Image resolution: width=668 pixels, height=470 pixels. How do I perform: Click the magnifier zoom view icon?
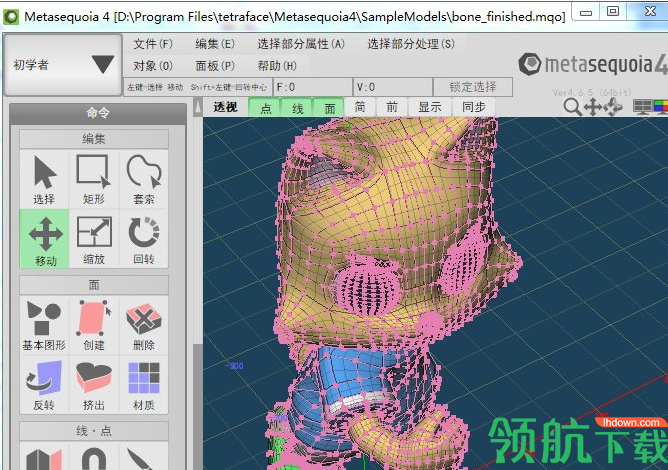click(x=572, y=107)
